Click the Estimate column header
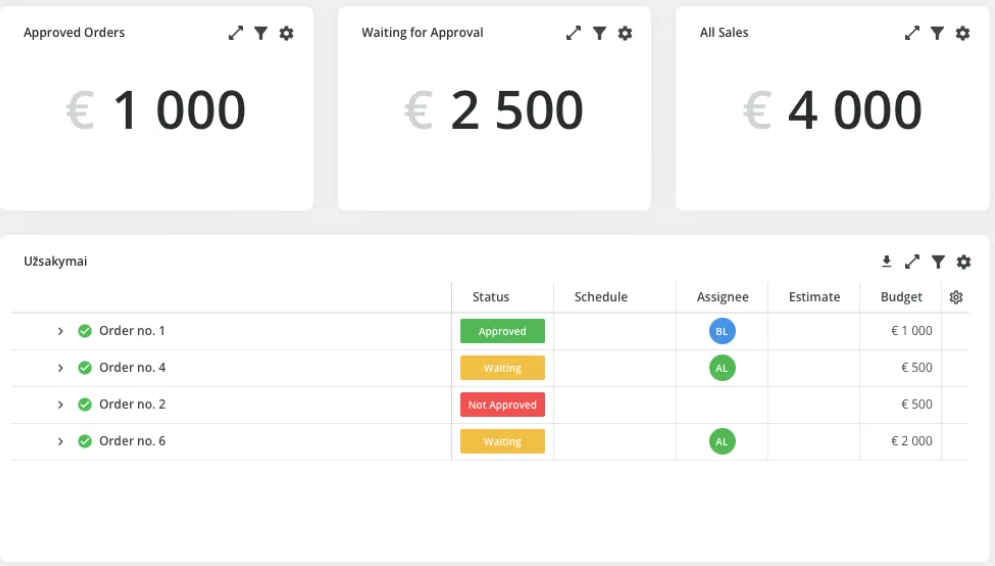 tap(814, 297)
